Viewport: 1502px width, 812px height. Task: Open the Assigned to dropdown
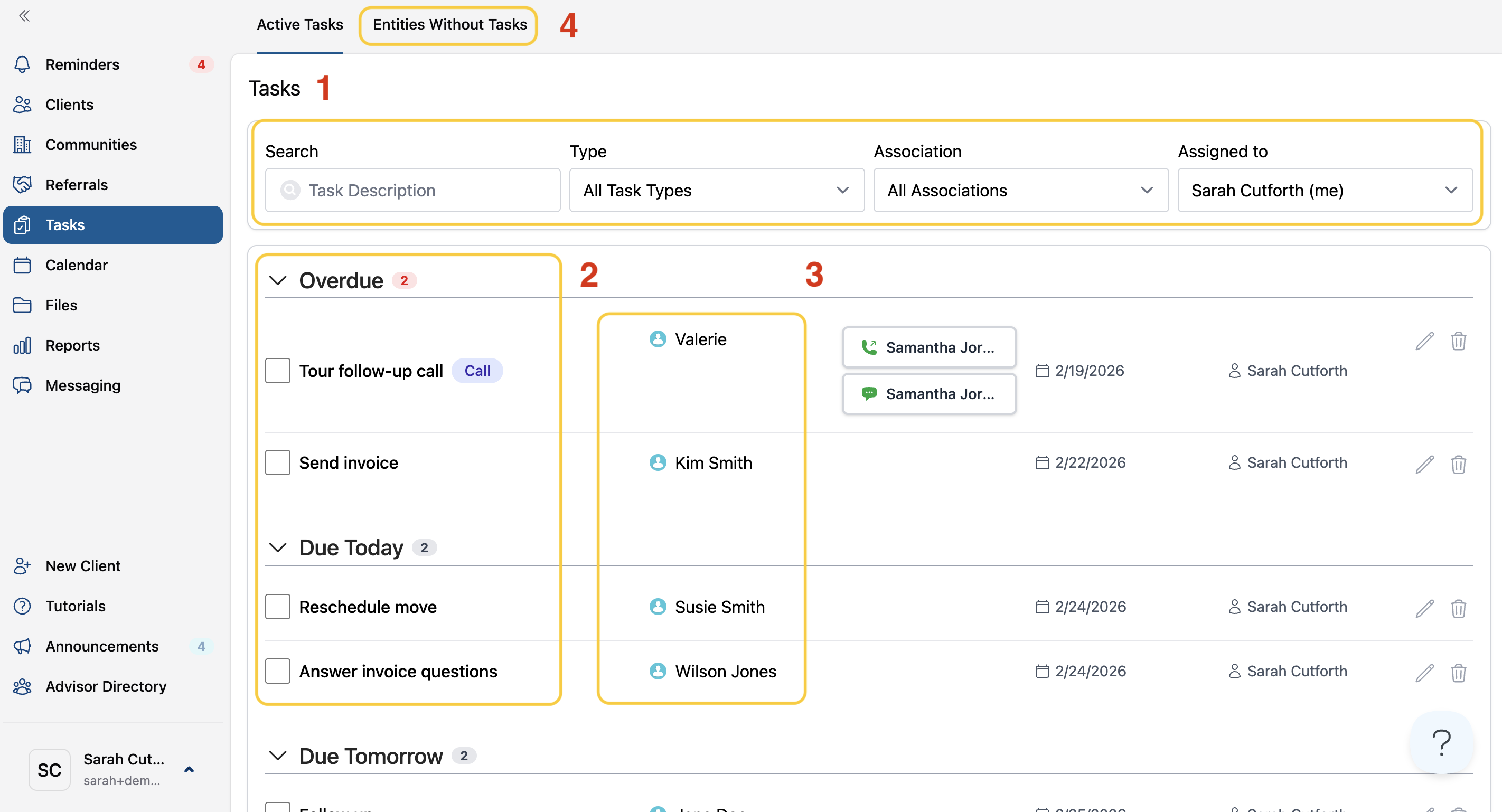pyautogui.click(x=1324, y=191)
